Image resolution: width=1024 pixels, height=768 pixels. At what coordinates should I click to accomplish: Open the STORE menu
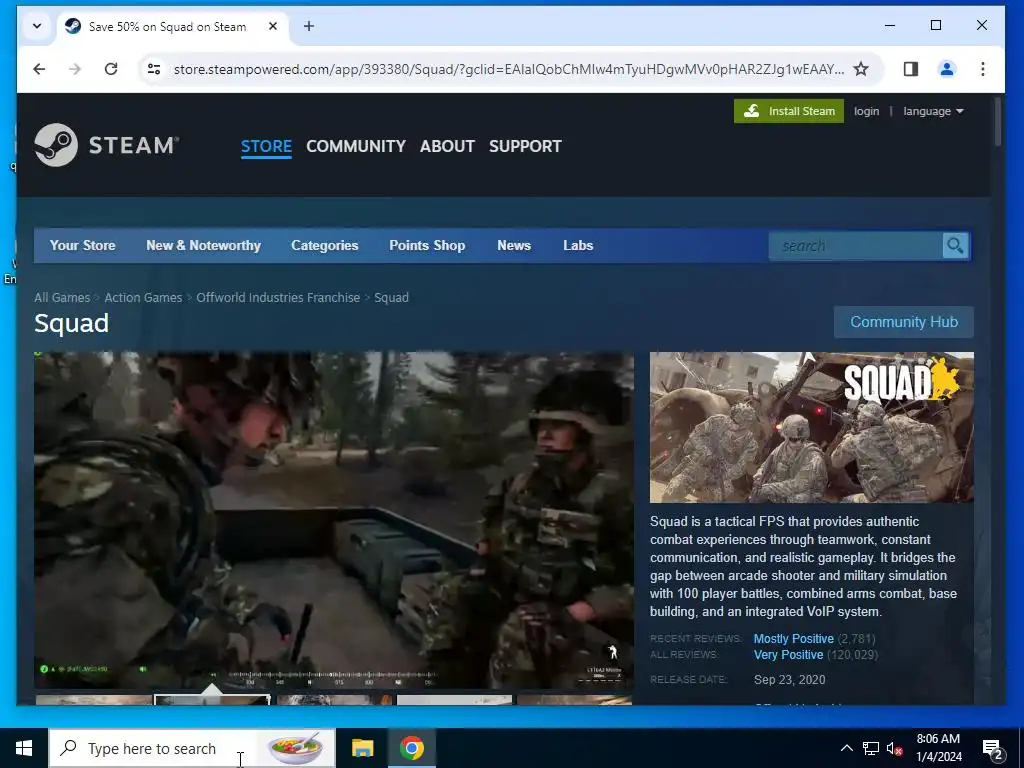(266, 146)
